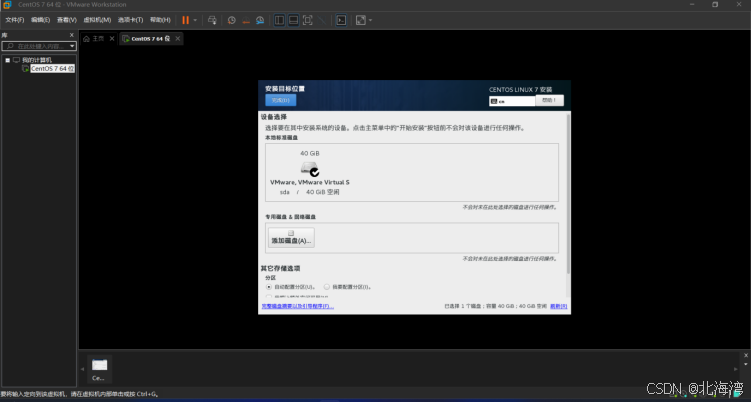
Task: Close the 库 library panel
Action: (x=72, y=35)
